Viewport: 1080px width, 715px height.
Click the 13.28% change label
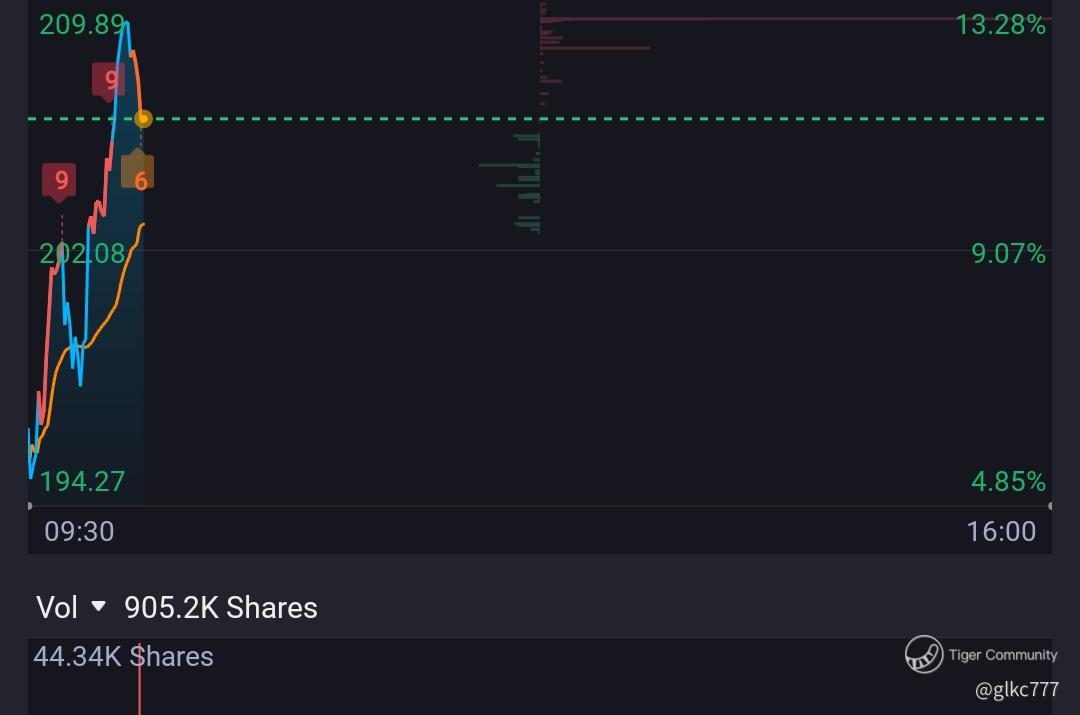pyautogui.click(x=1000, y=25)
